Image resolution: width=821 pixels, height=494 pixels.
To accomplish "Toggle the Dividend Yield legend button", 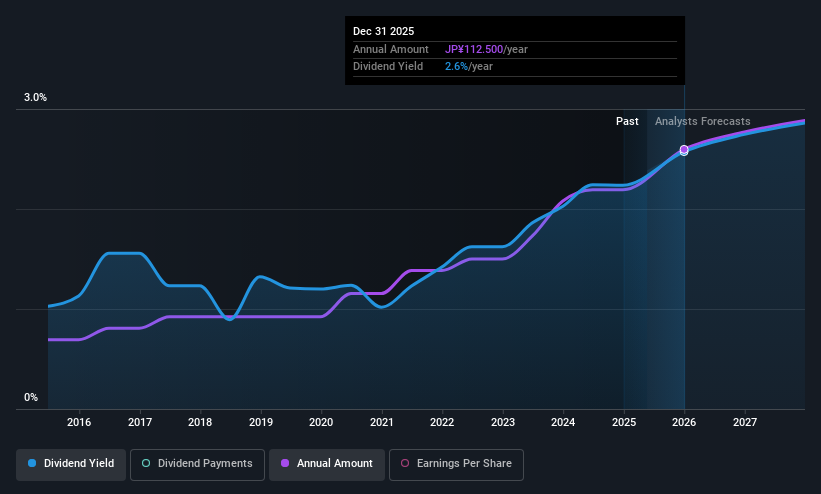I will pos(71,464).
